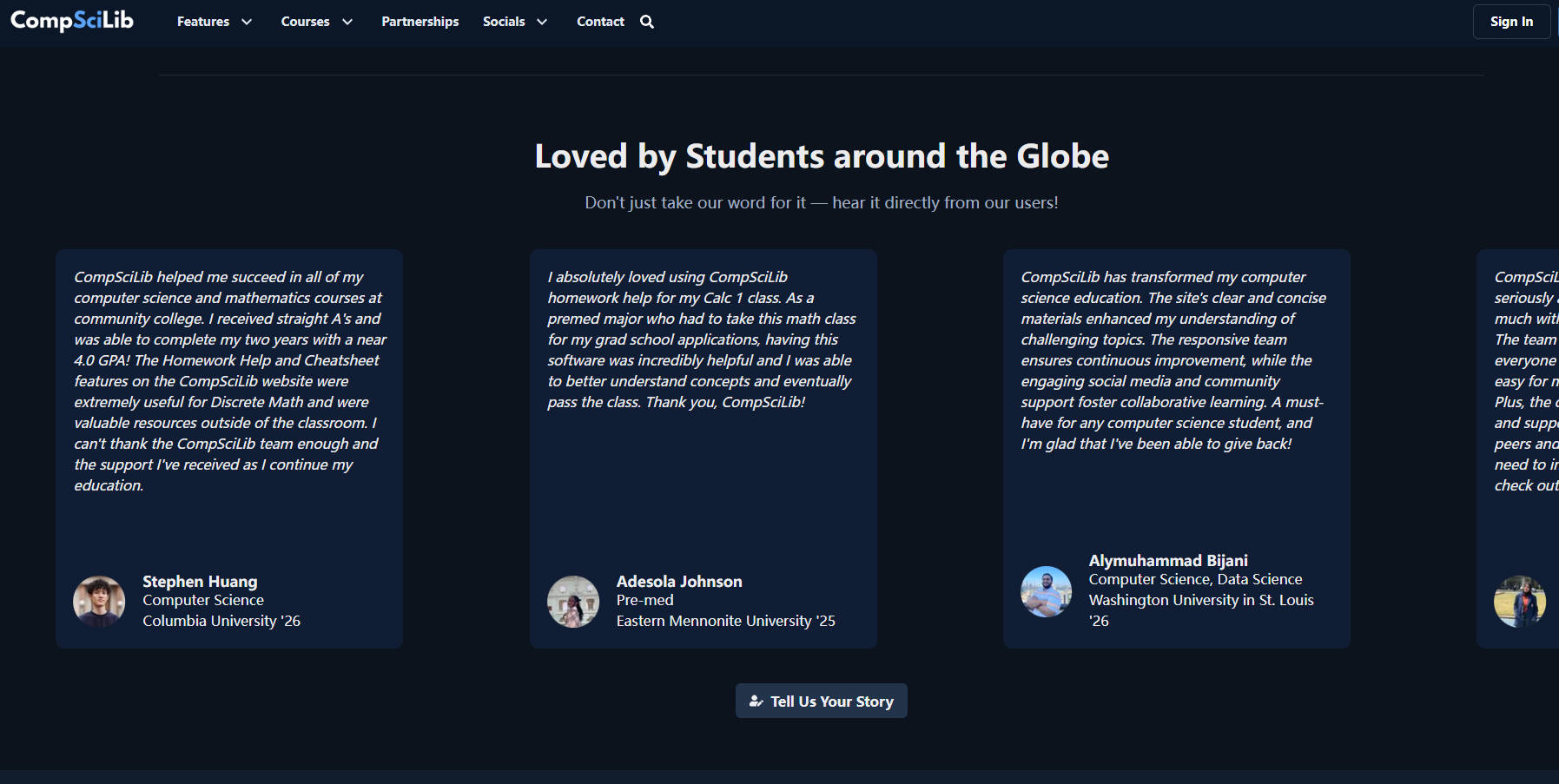The width and height of the screenshot is (1559, 784).
Task: Click the CompSciLib logo
Action: tap(71, 20)
